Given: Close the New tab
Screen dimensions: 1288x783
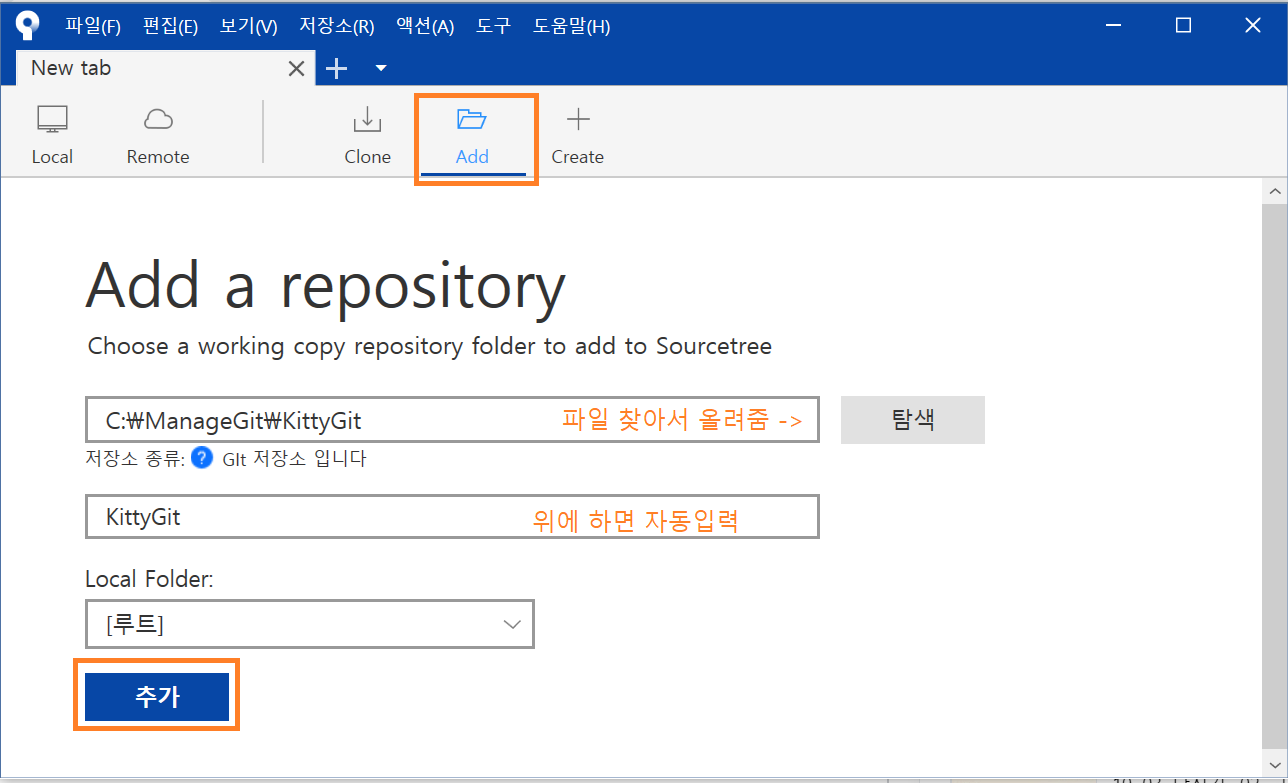Looking at the screenshot, I should (297, 68).
